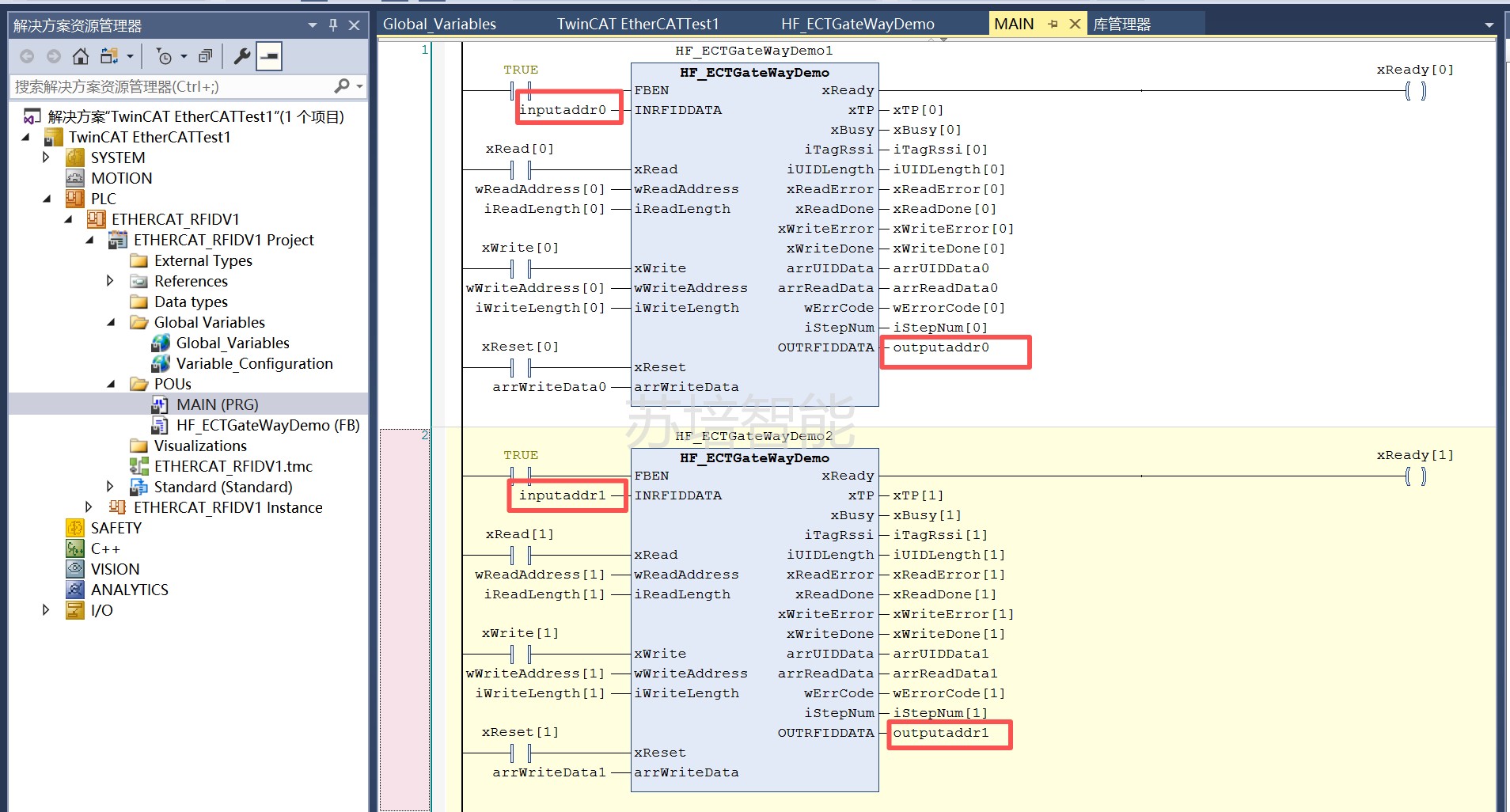Open the HF_ECTGateWayDemo editor tab

[857, 25]
